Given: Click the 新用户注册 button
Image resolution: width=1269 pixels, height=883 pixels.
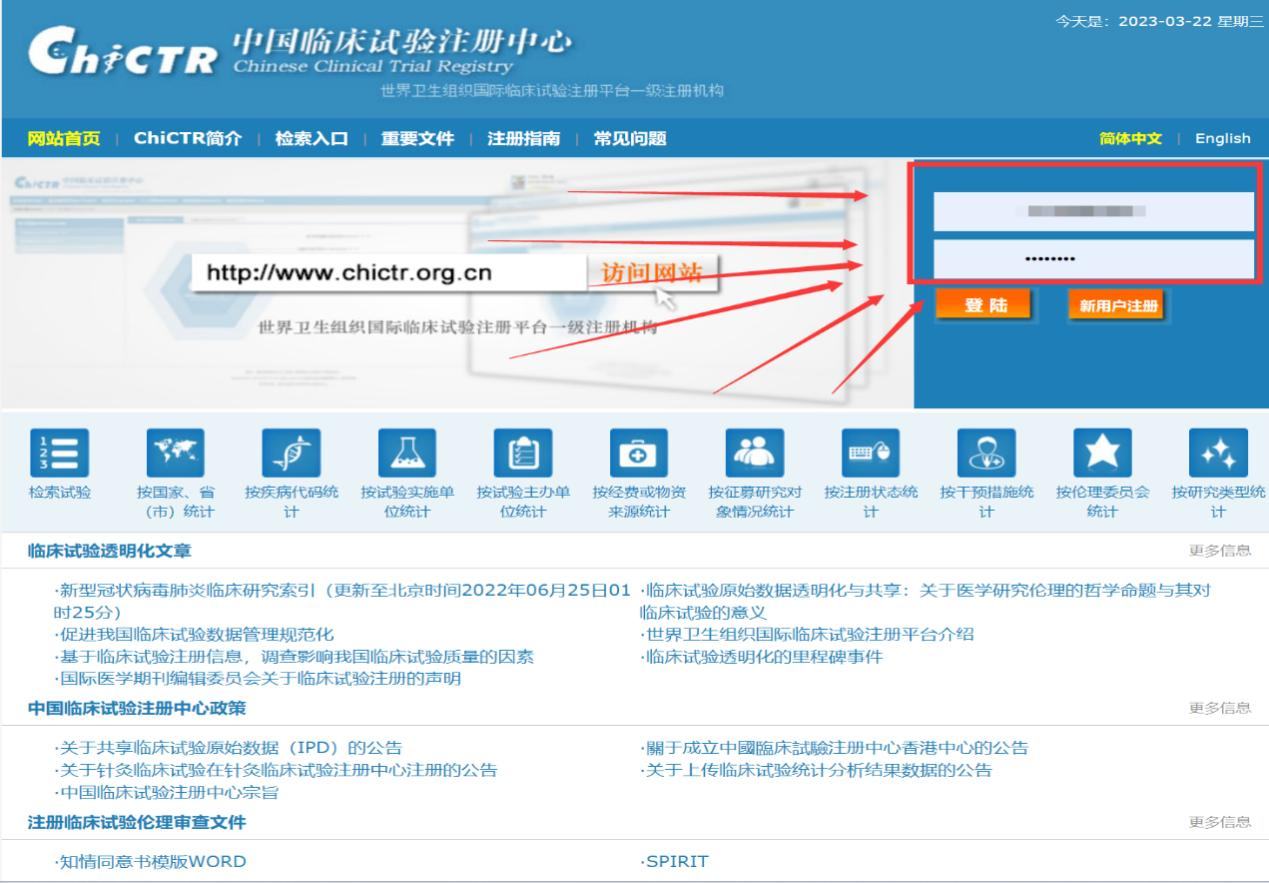Looking at the screenshot, I should point(1118,307).
